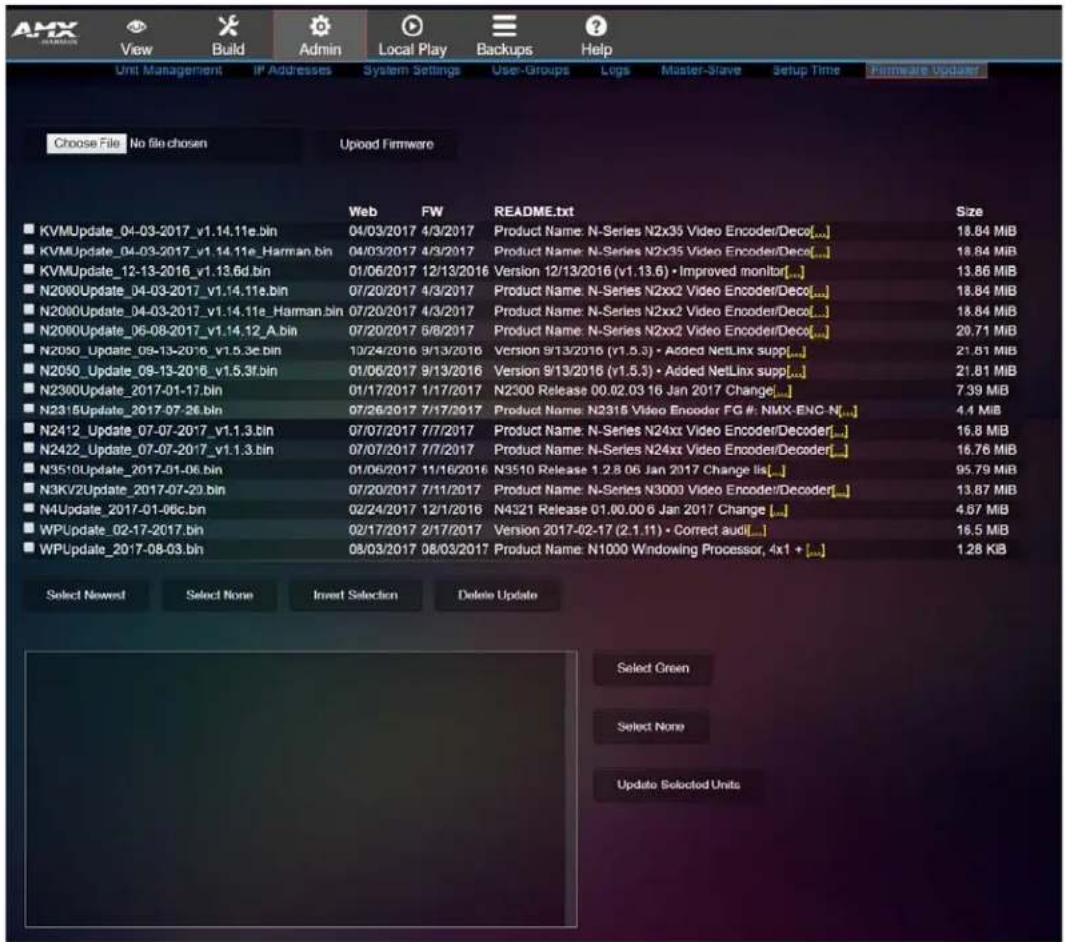This screenshot has width=1065, height=942.
Task: Check the N4Update_2017-01-06c.bin checkbox
Action: [29, 508]
